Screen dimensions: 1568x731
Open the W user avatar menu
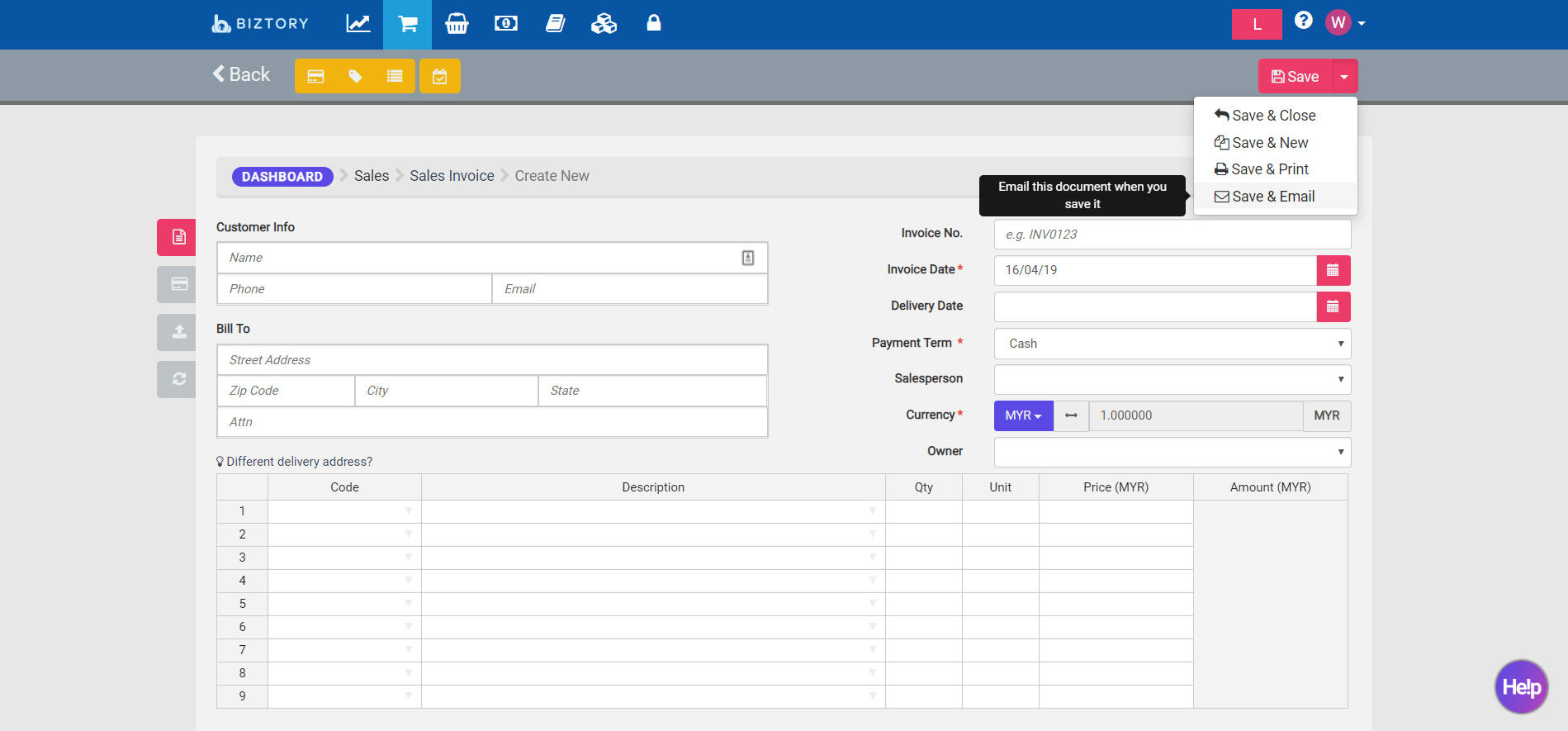[1345, 22]
